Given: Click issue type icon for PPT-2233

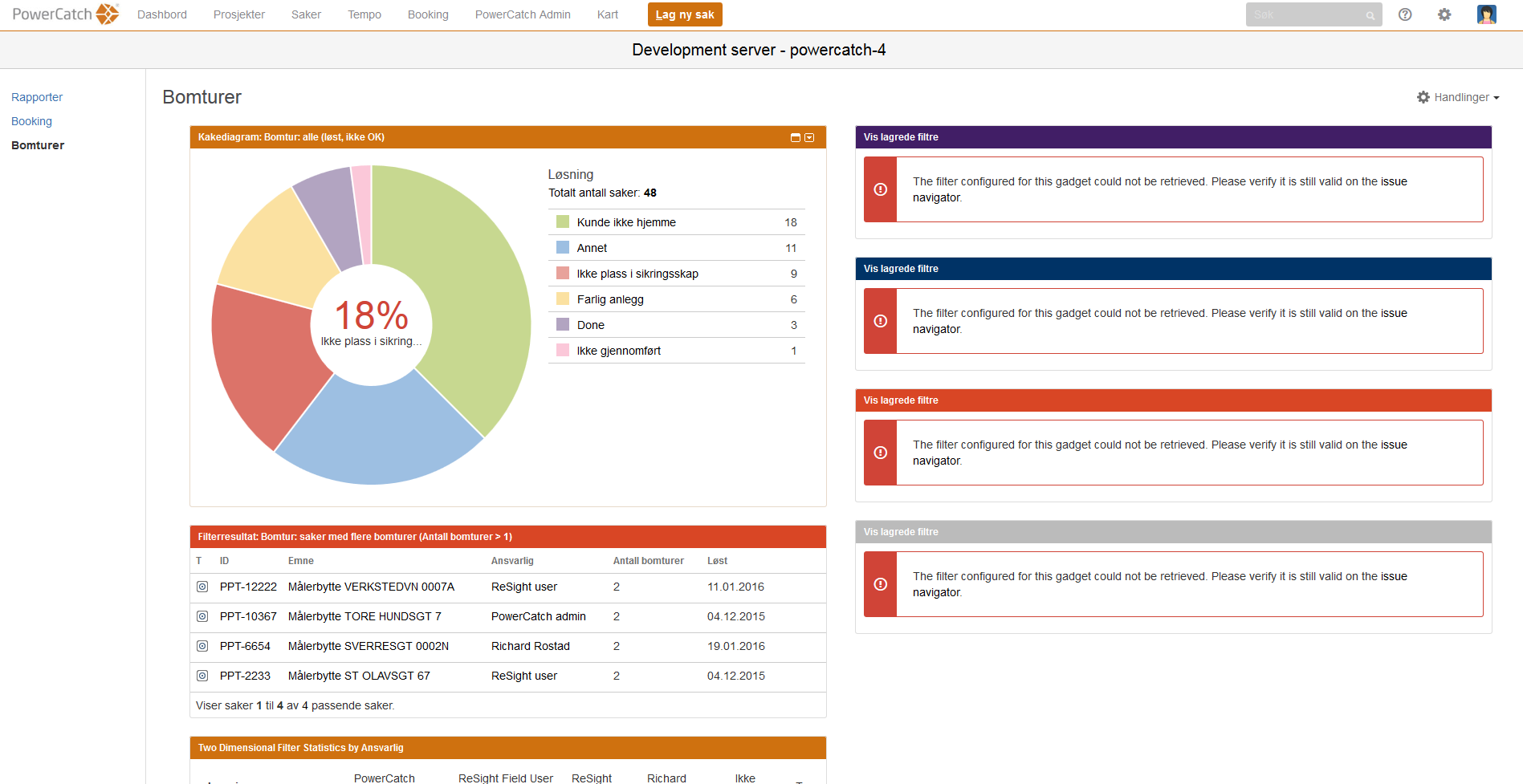Looking at the screenshot, I should click(202, 676).
